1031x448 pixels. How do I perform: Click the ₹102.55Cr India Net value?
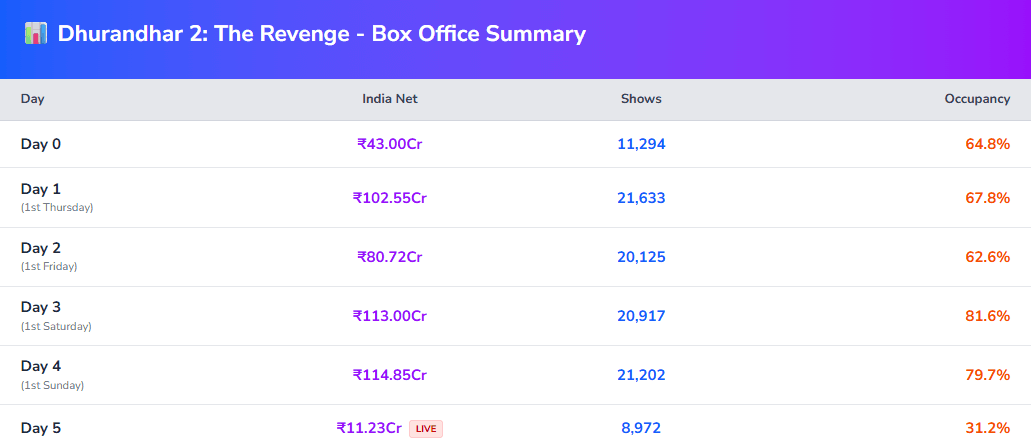tap(390, 198)
